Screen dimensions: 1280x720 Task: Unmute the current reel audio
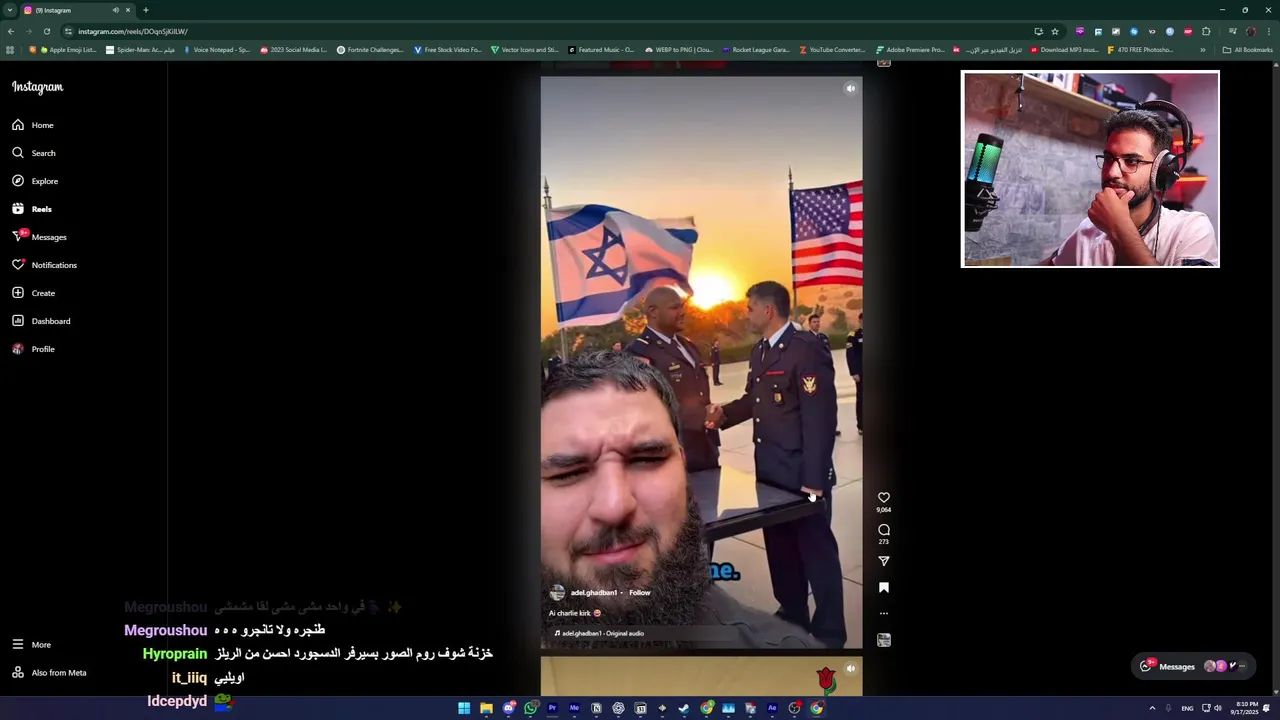(850, 88)
